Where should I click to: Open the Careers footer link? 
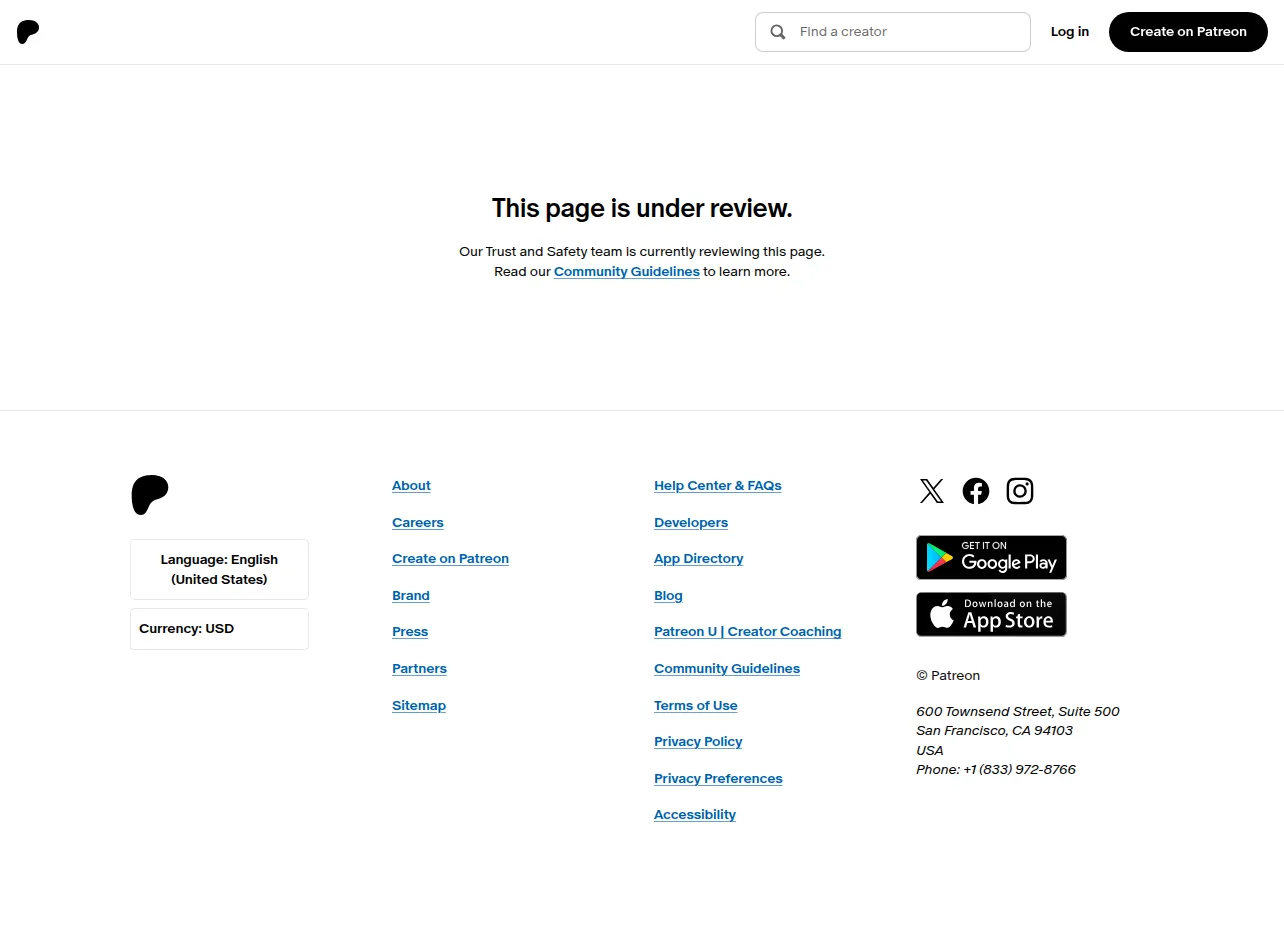(418, 523)
